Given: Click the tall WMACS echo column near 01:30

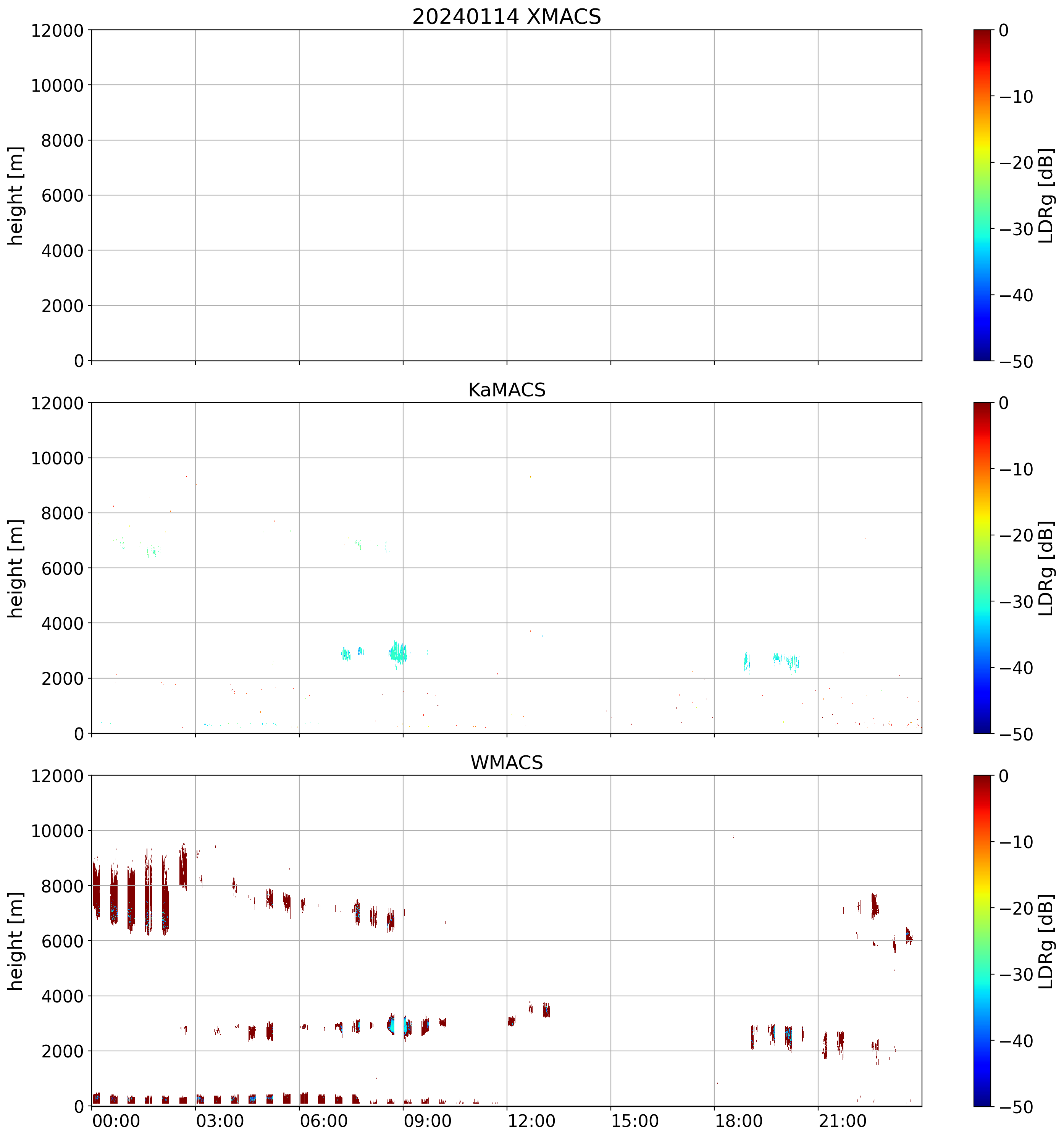Looking at the screenshot, I should [x=148, y=893].
